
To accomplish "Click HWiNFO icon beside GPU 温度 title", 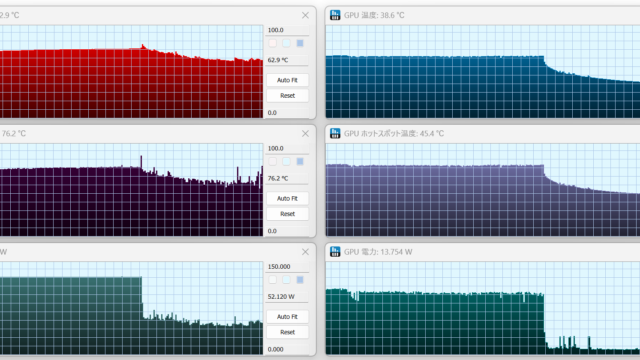I will coord(335,15).
